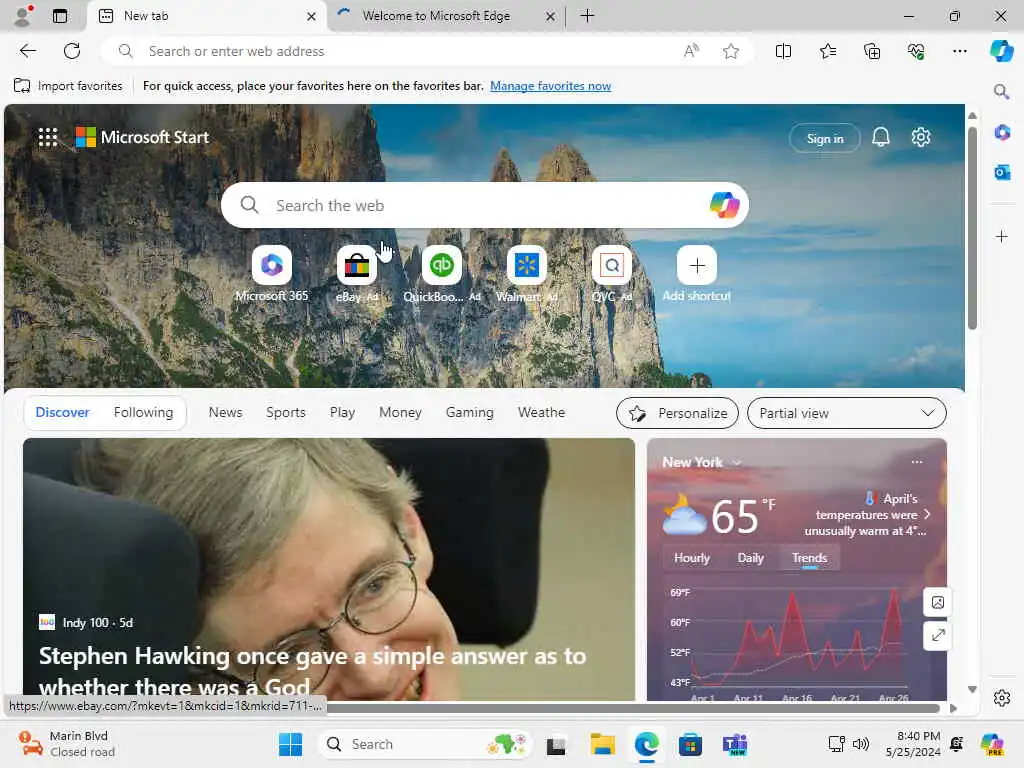Click Import favorites

(x=68, y=86)
